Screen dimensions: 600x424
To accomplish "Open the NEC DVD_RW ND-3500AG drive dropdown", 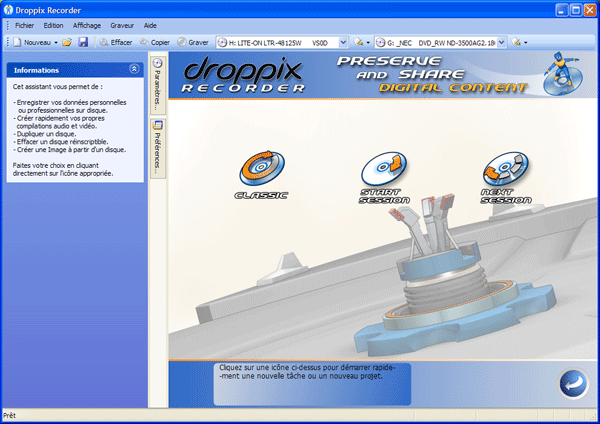I will pos(502,42).
